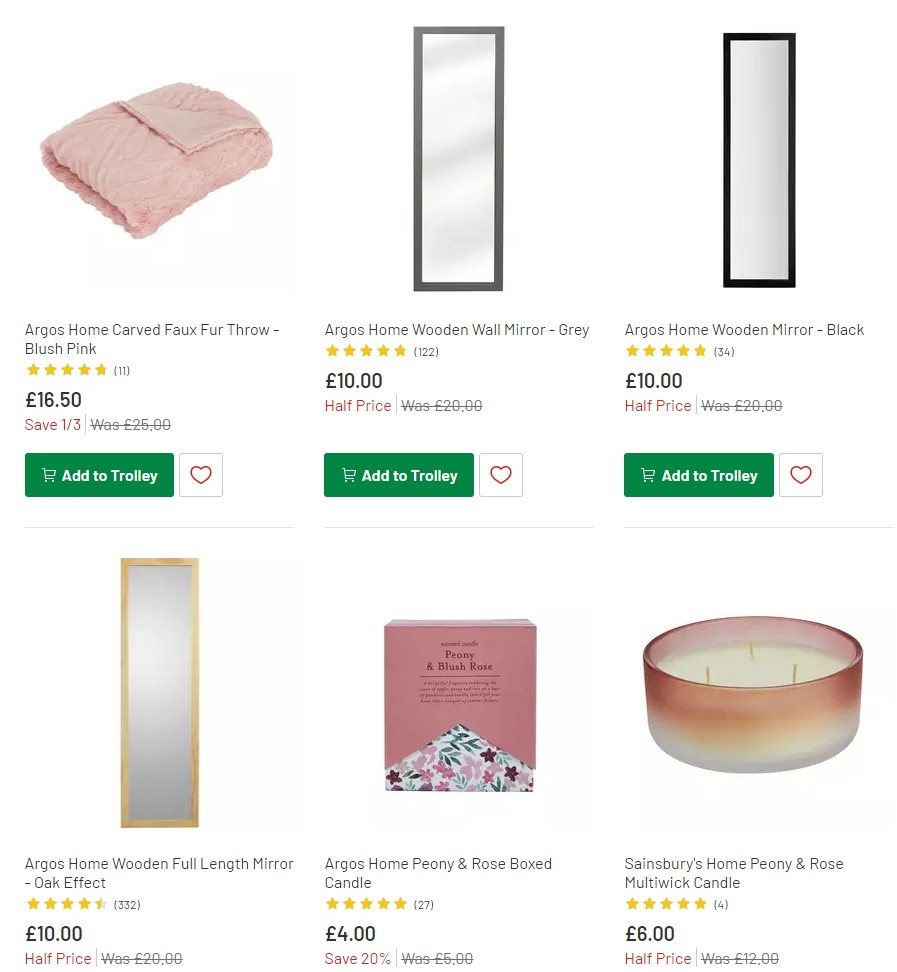Screen dimensions: 897x972
Task: Click the star rating for the Black Wooden Mirror
Action: pos(667,351)
